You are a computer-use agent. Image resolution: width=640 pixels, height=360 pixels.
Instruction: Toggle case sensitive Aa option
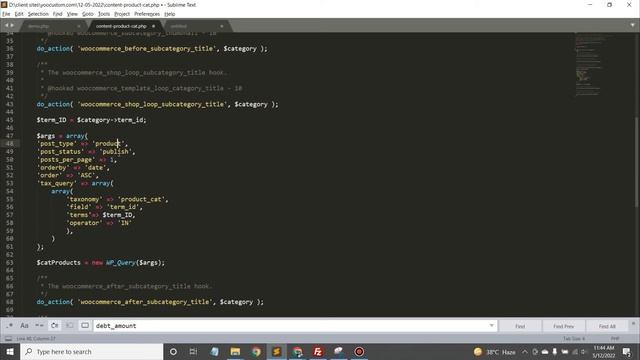[24, 326]
